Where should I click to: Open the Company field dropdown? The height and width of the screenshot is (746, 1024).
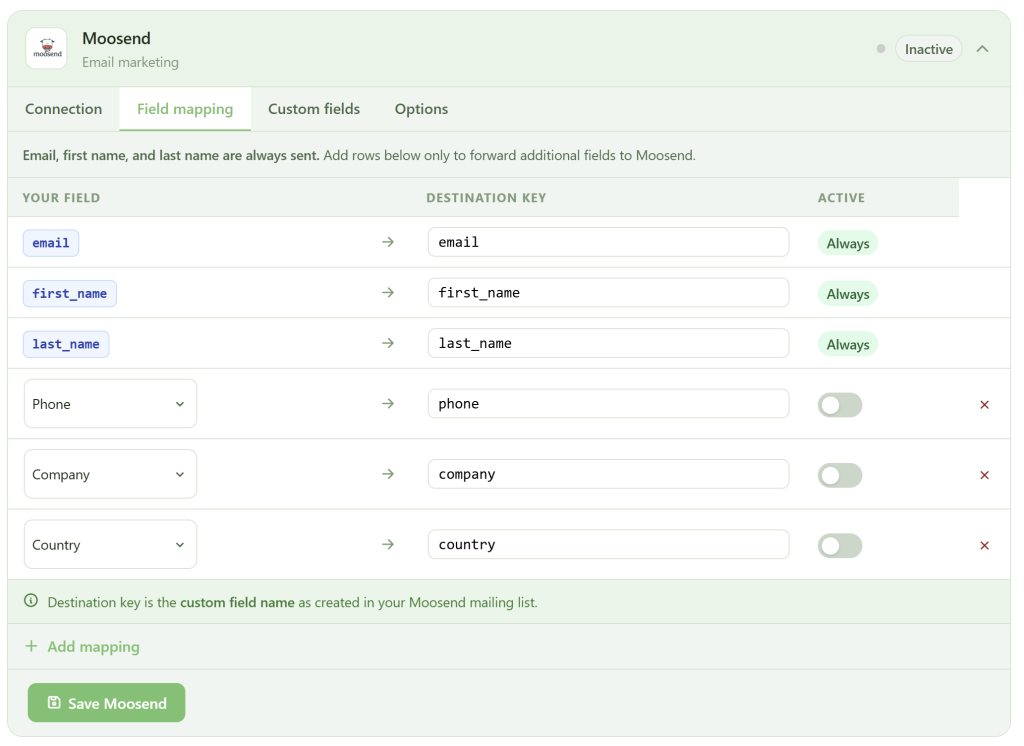tap(110, 474)
